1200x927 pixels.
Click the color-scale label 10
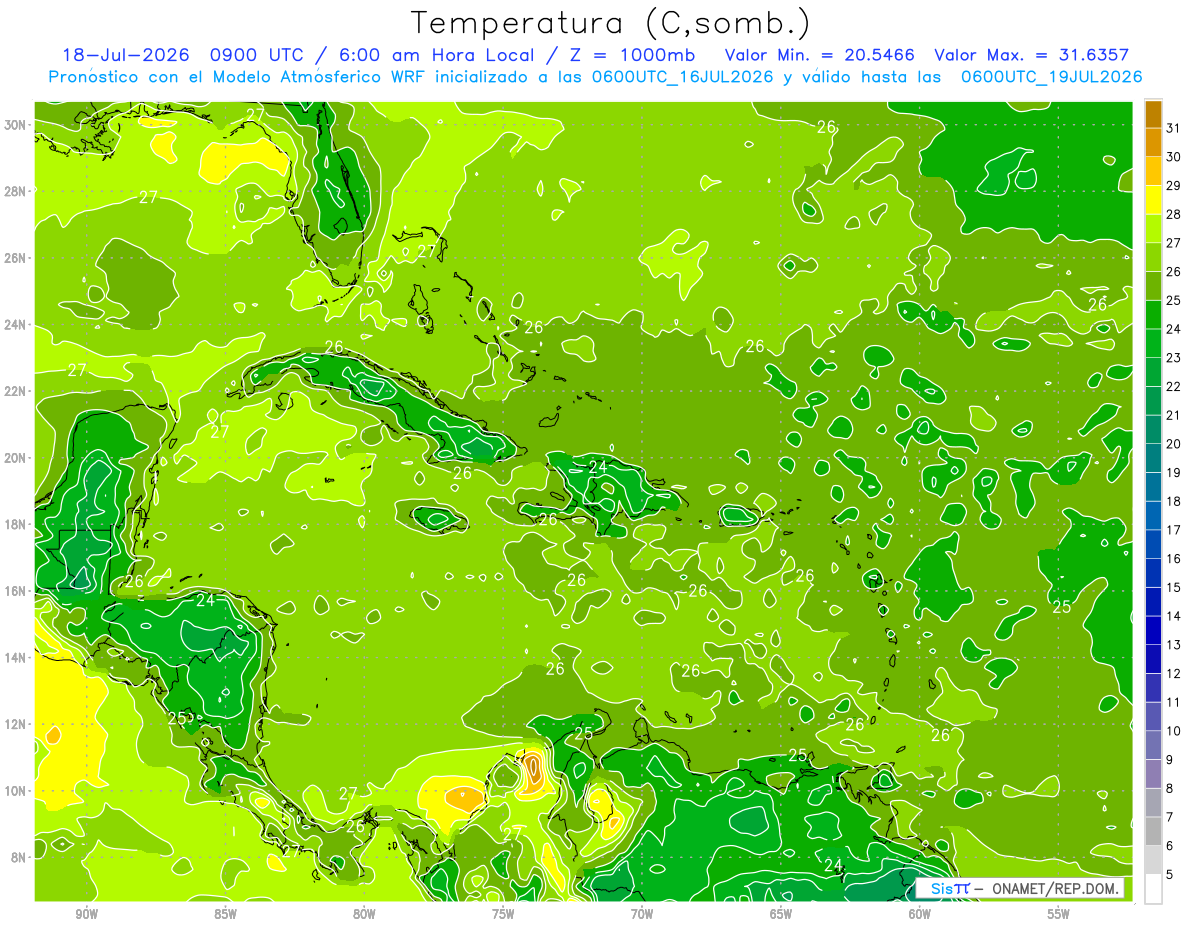[1173, 731]
